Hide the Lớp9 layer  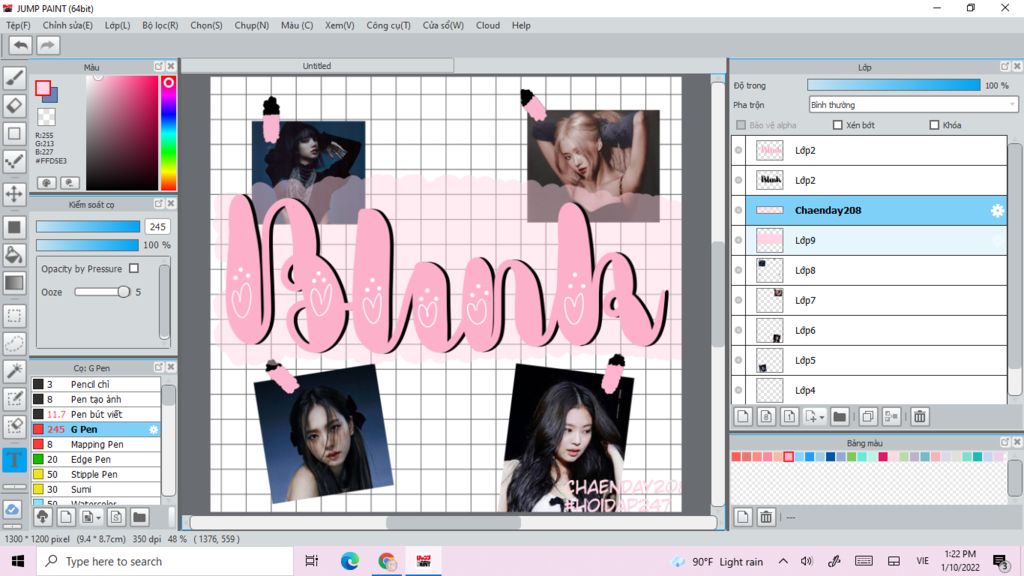click(x=739, y=240)
